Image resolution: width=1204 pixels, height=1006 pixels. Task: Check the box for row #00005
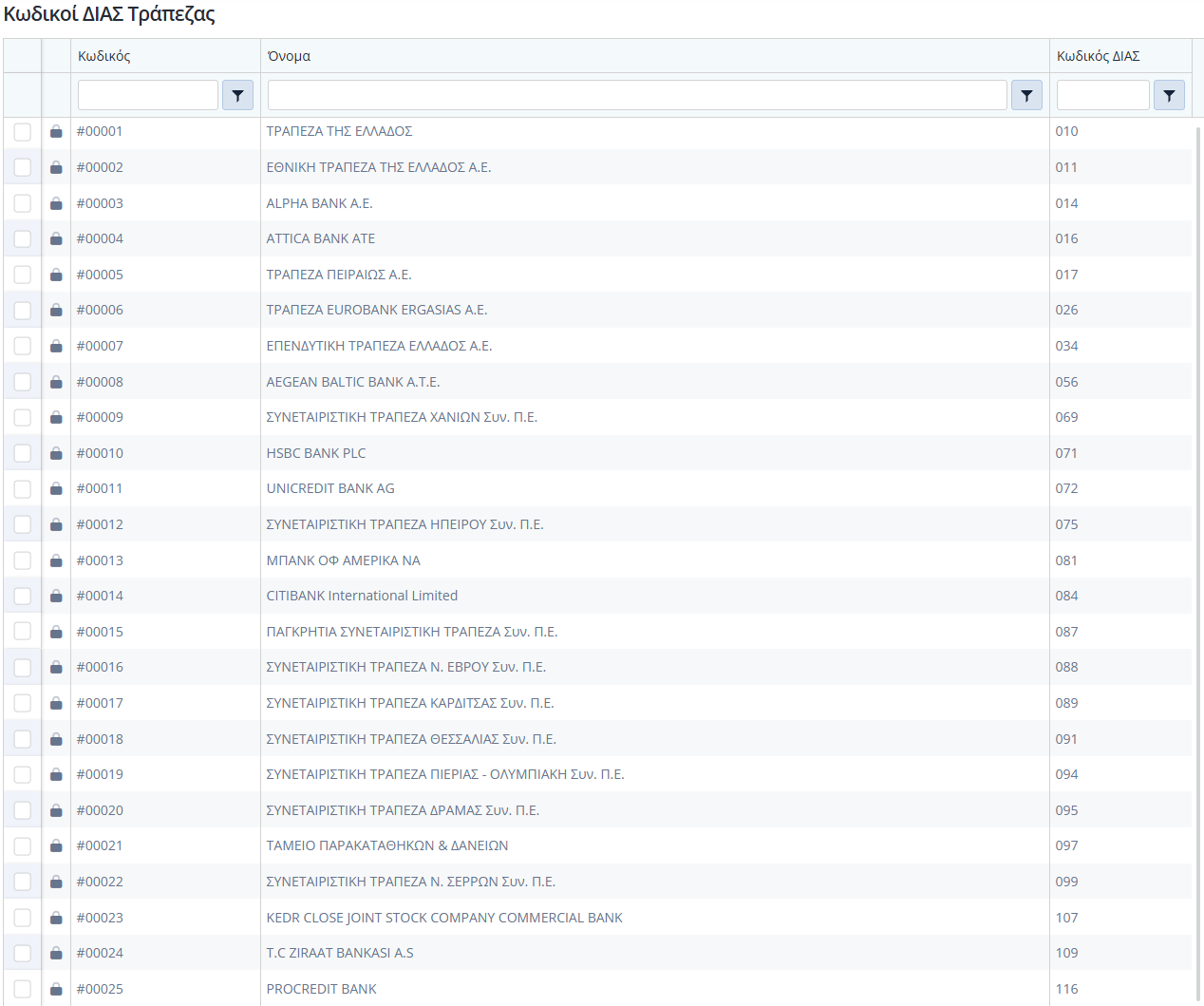[23, 275]
